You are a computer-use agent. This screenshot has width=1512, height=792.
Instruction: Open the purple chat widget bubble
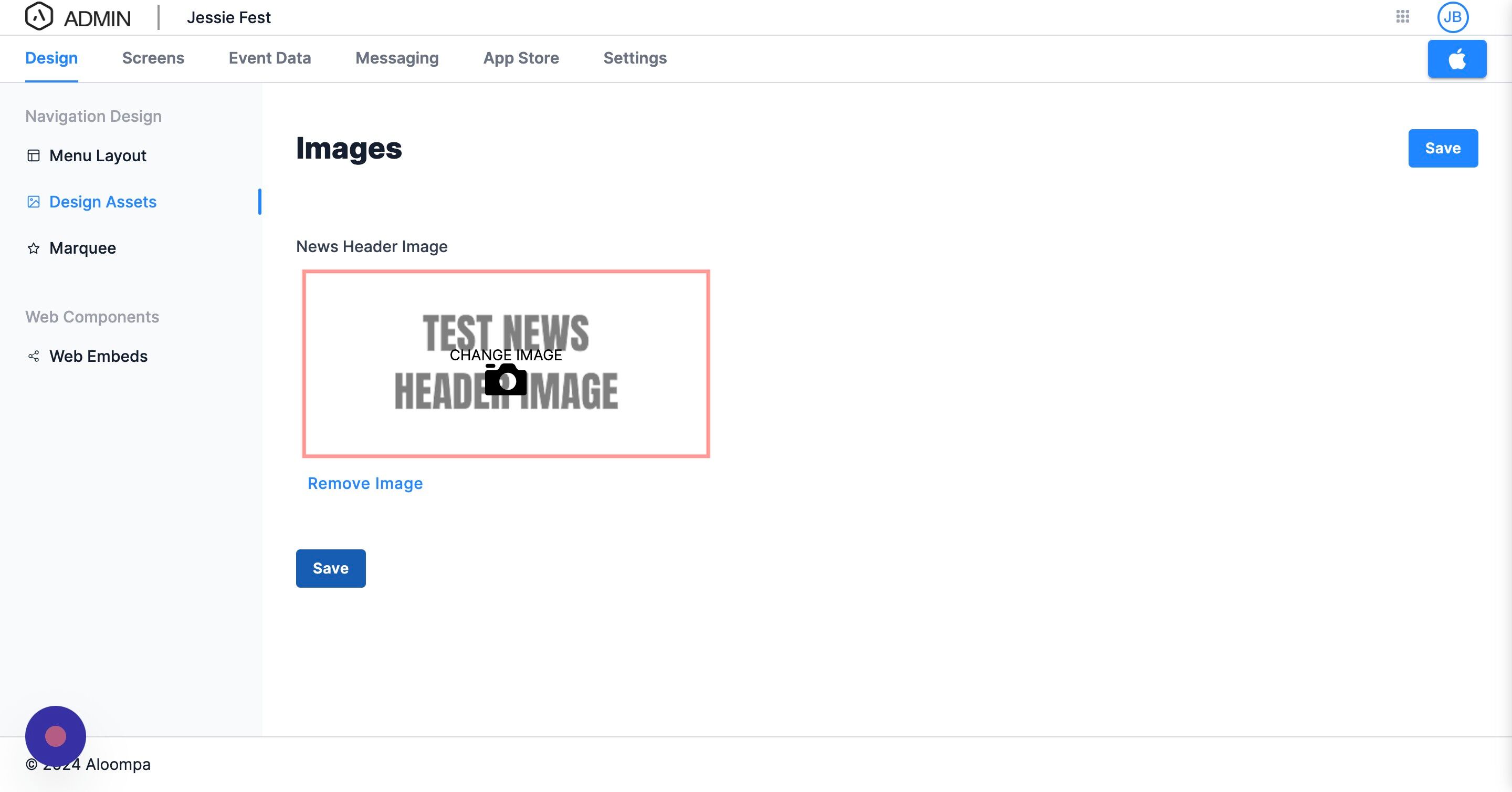coord(56,736)
